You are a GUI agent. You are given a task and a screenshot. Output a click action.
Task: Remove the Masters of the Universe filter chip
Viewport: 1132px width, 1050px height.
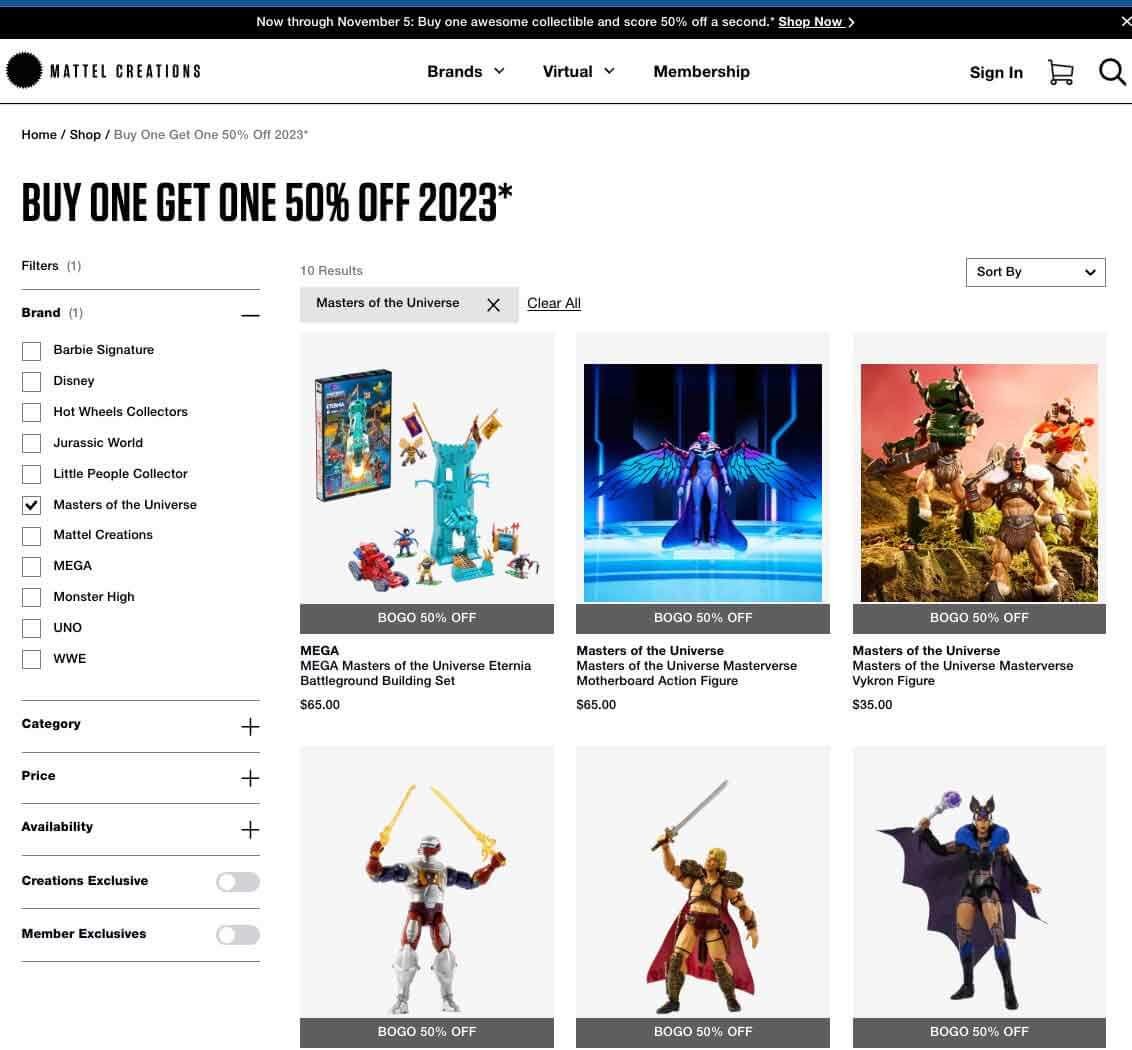pyautogui.click(x=493, y=304)
